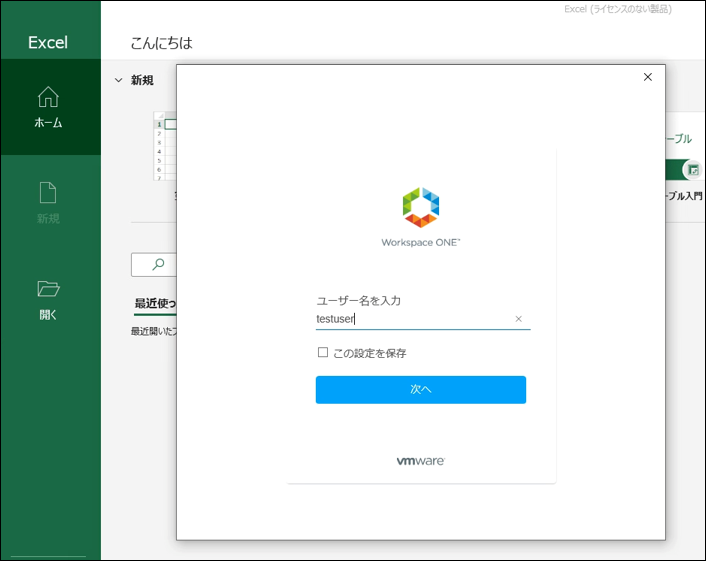Close the Workspace ONE login dialog
Viewport: 706px width, 561px height.
(x=647, y=77)
